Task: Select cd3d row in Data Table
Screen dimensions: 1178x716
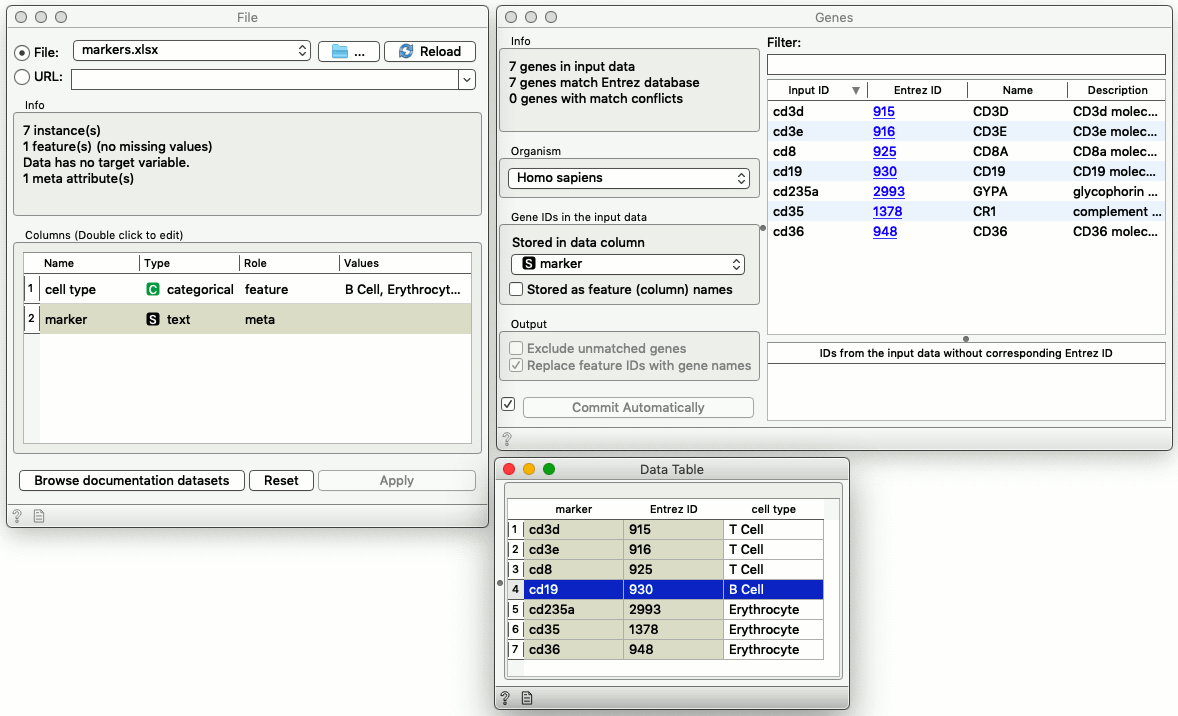Action: coord(666,529)
